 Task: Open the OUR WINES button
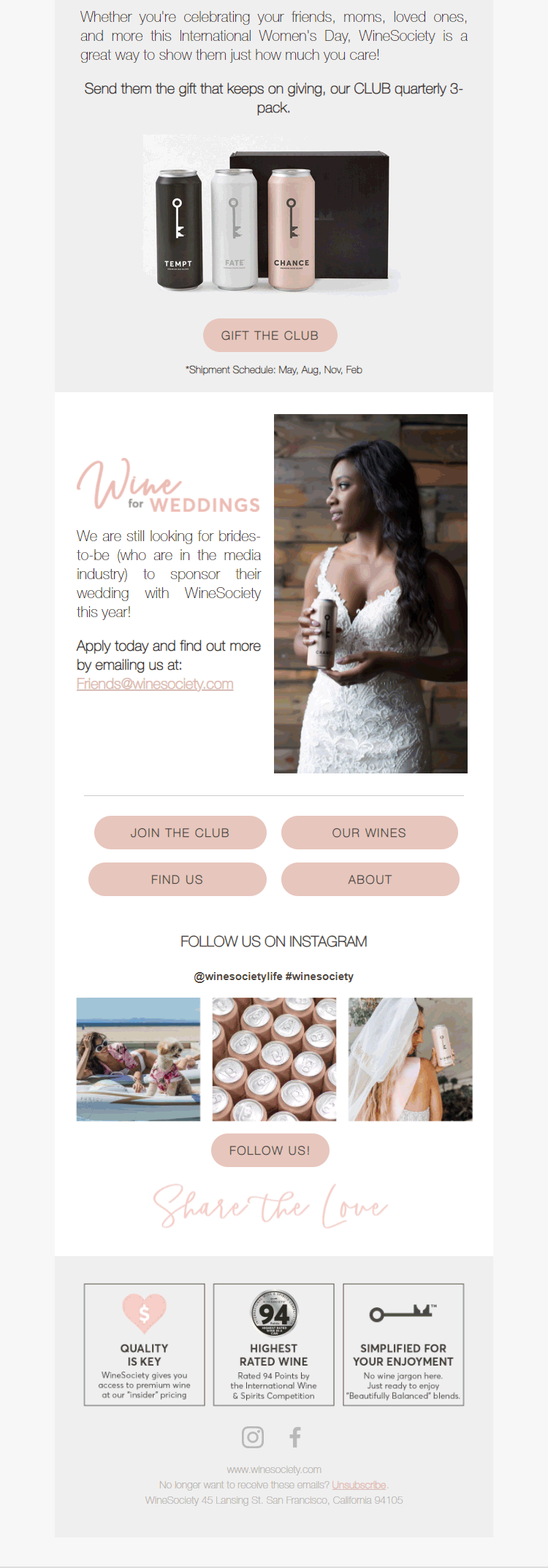coord(370,833)
